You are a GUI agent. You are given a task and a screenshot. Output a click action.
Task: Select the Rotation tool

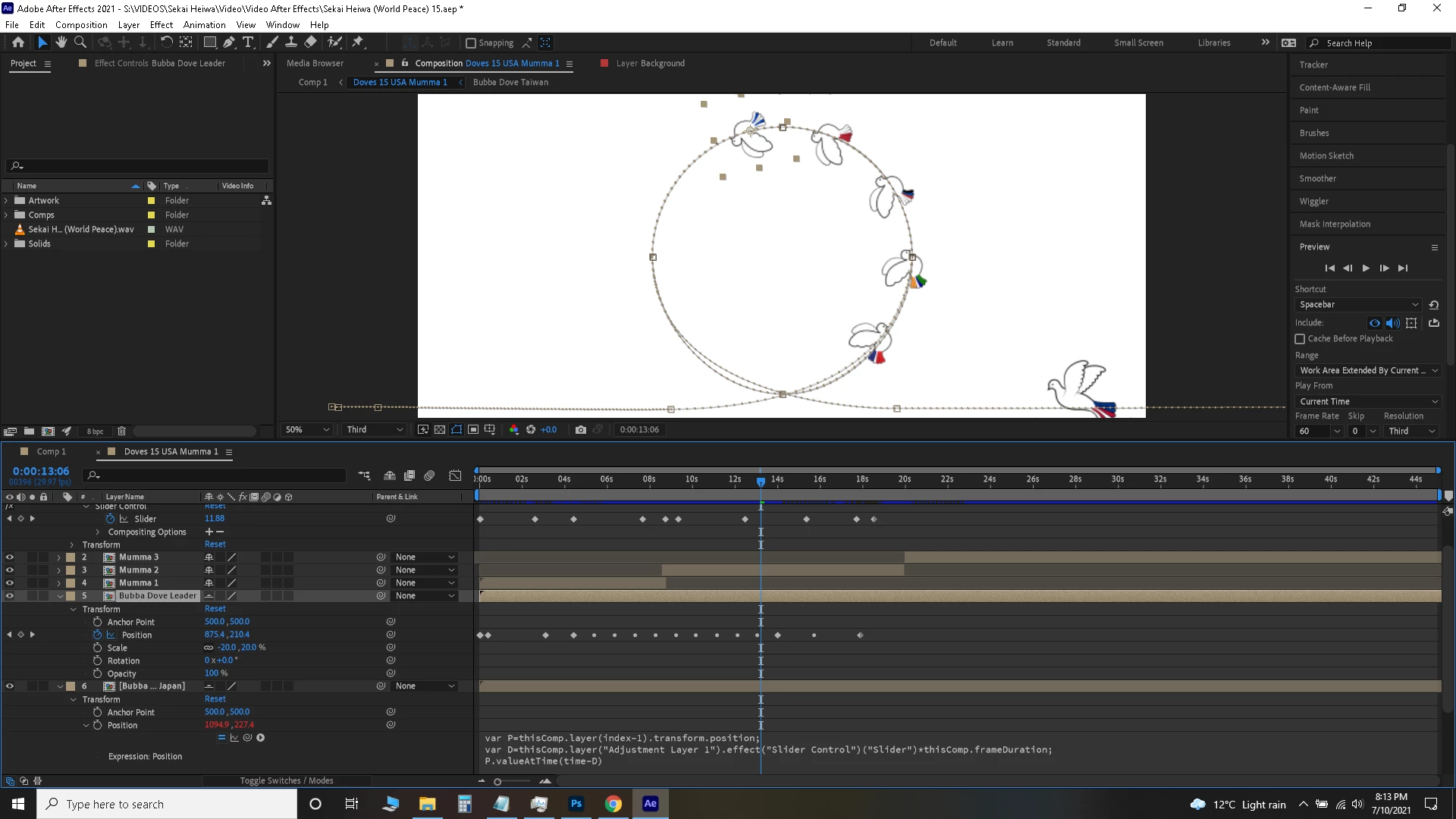[x=166, y=42]
